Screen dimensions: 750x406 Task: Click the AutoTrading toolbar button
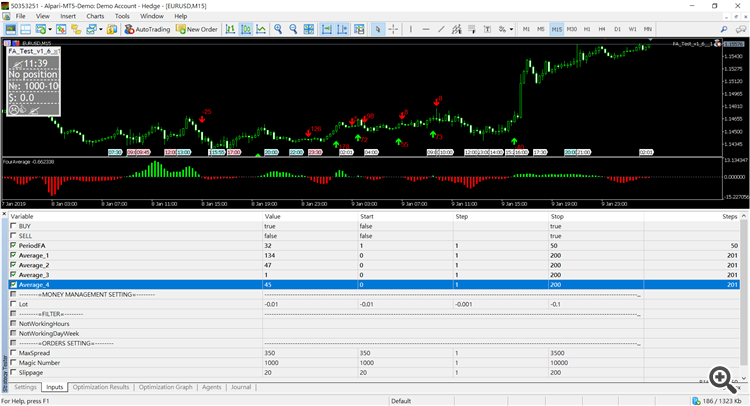[146, 29]
